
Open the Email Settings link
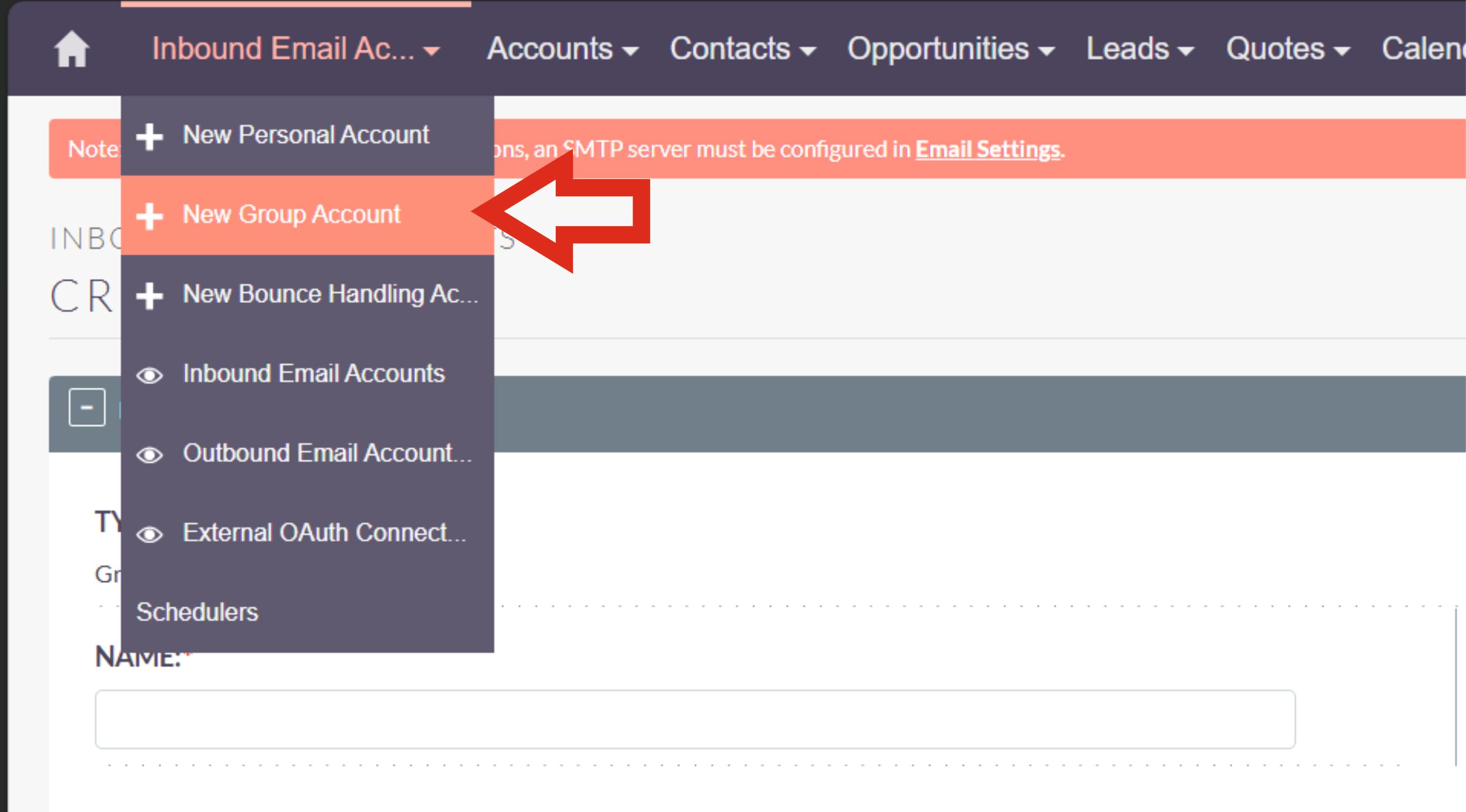tap(988, 149)
